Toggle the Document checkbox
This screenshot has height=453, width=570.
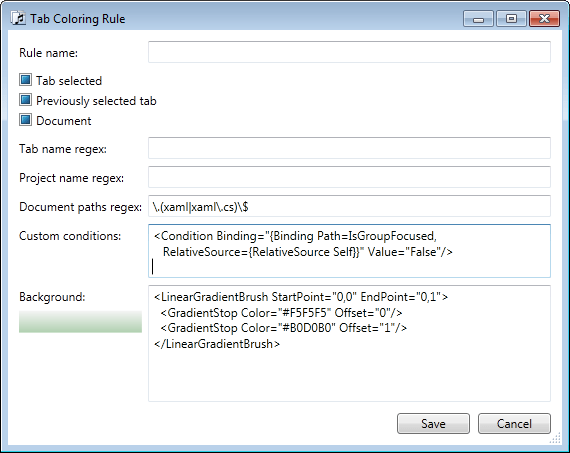click(x=25, y=120)
